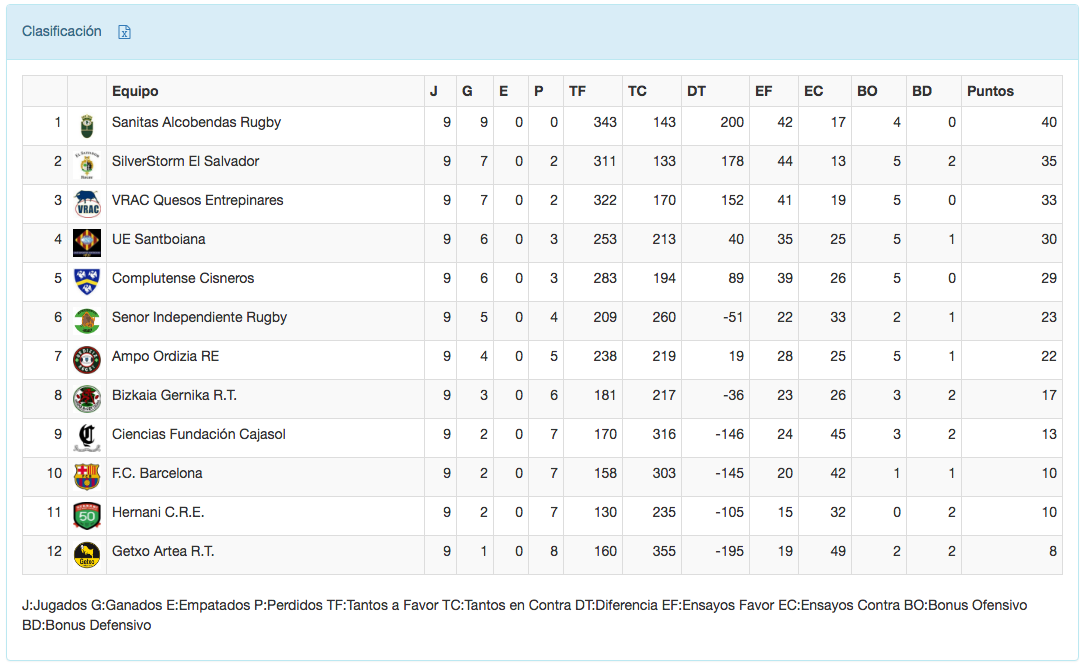Click the Ampo Ordizia RE badge
The image size is (1084, 667).
click(87, 360)
